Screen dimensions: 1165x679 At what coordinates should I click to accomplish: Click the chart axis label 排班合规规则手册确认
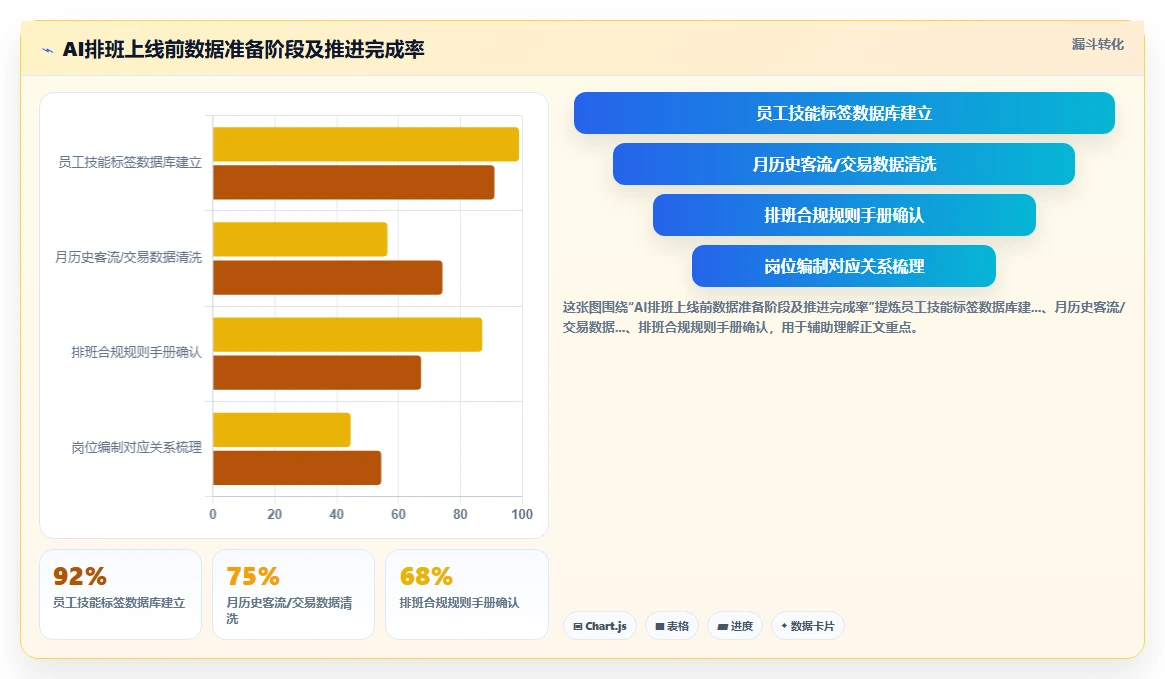[137, 352]
